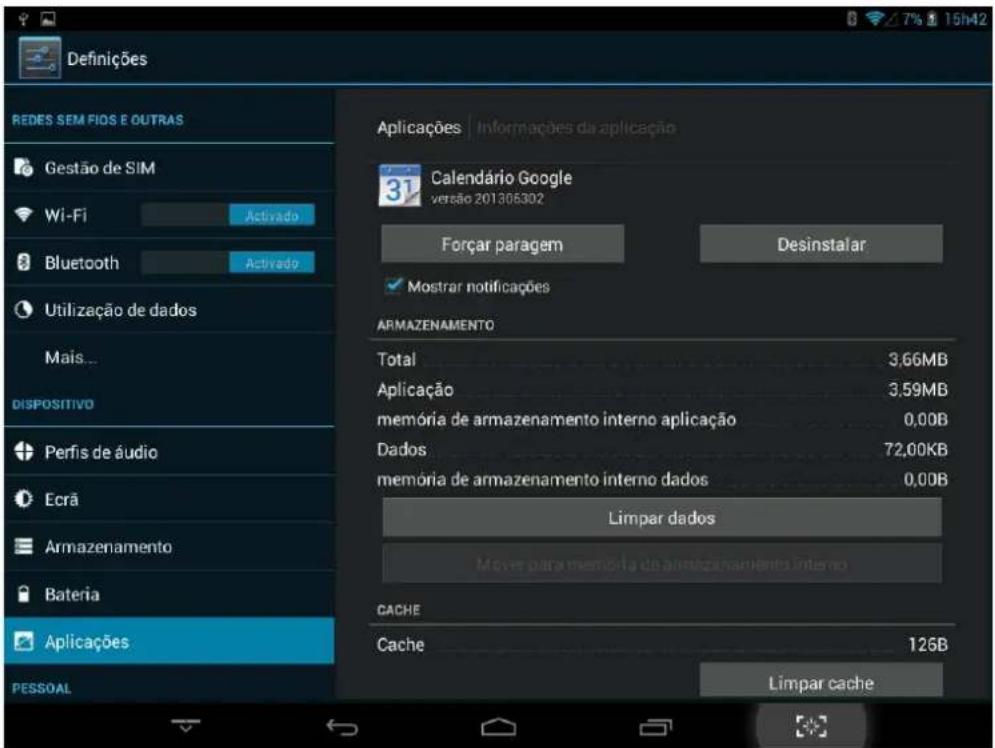
Task: Open Ecrã display settings
Action: click(x=169, y=499)
